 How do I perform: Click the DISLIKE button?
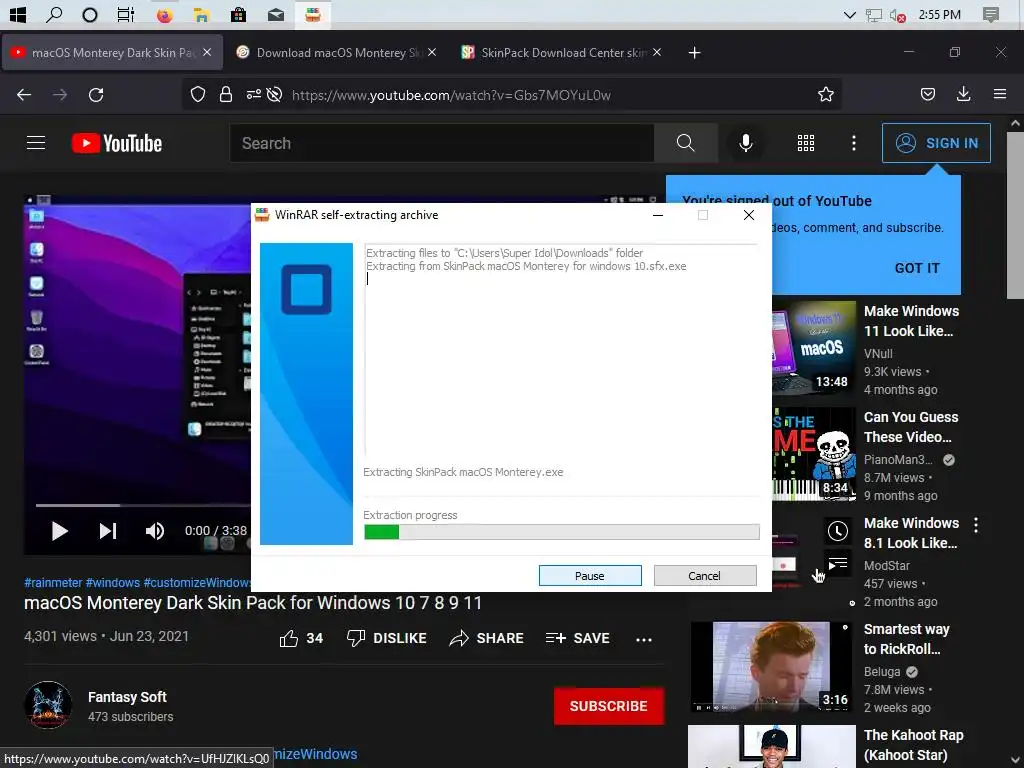coord(387,638)
